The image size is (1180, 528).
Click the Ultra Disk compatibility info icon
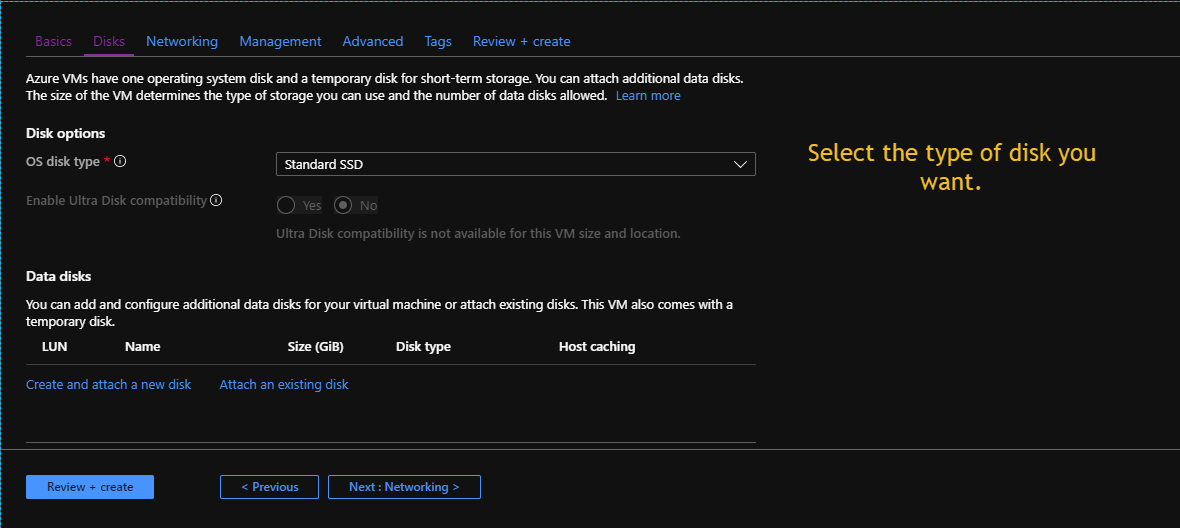pos(216,200)
